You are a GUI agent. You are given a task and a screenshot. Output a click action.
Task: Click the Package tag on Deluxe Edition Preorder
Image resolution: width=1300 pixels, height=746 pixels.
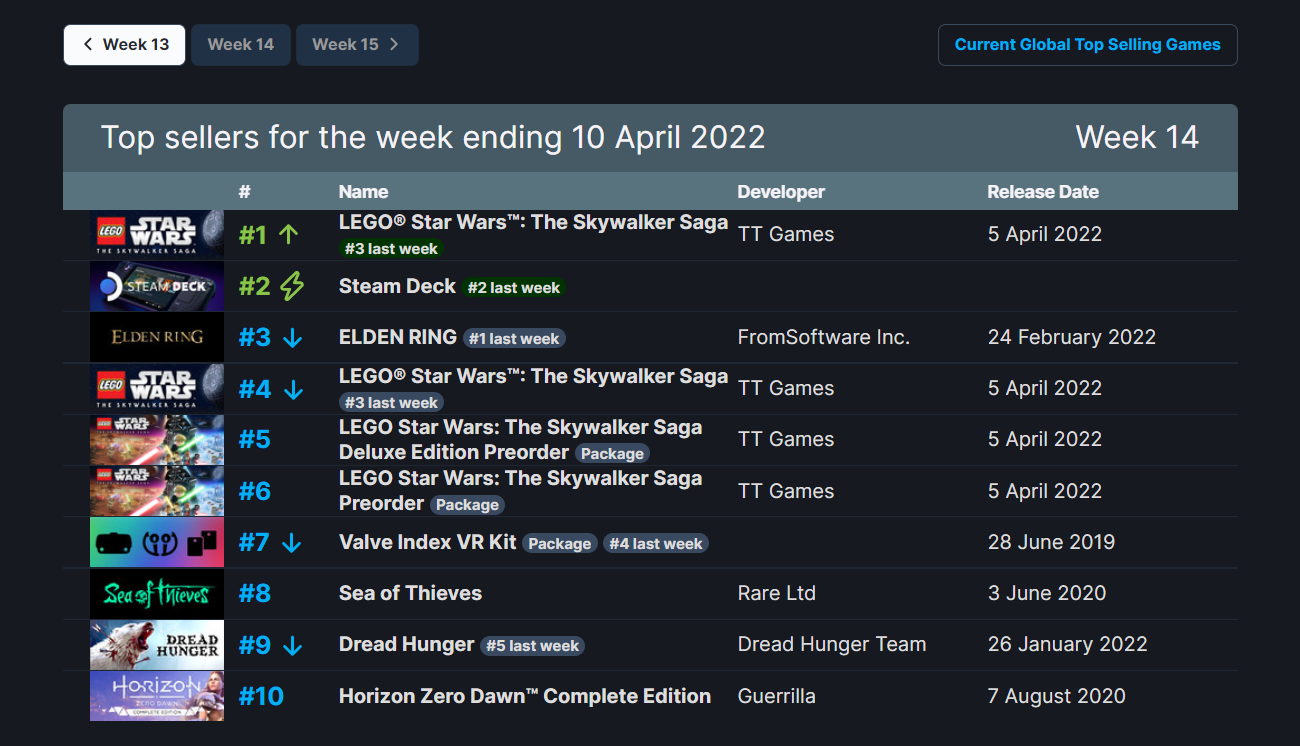pyautogui.click(x=613, y=453)
